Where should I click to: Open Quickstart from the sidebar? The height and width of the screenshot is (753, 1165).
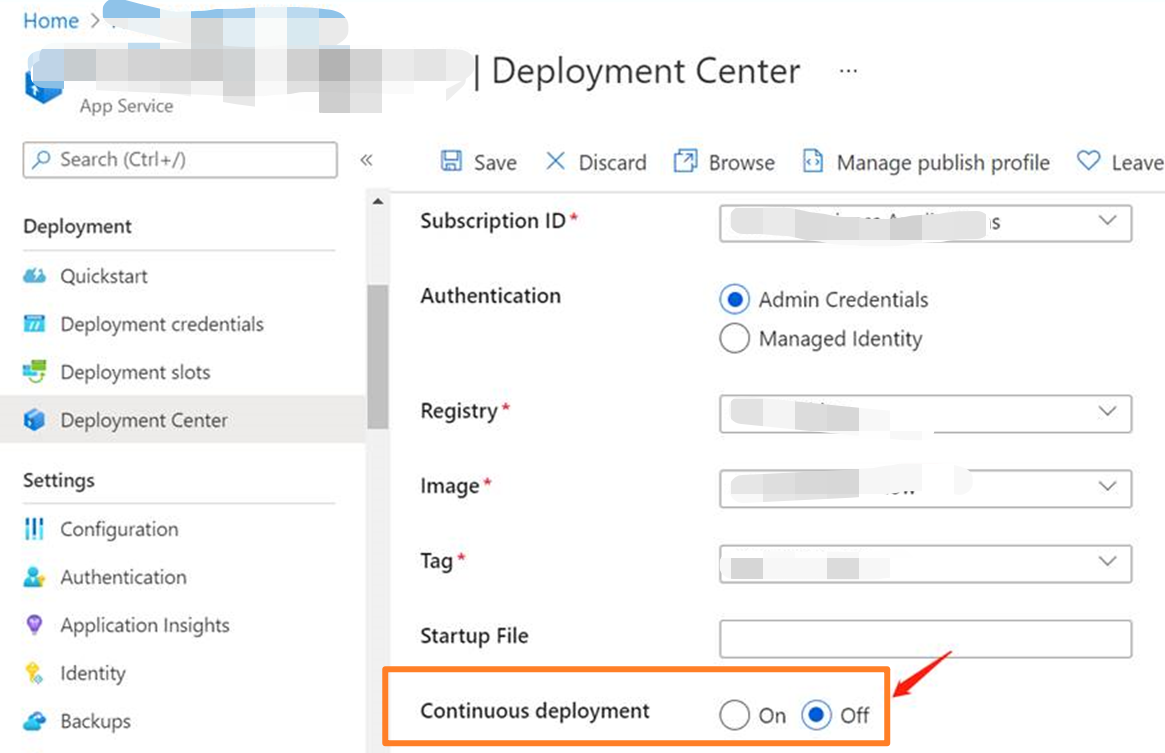click(x=104, y=276)
